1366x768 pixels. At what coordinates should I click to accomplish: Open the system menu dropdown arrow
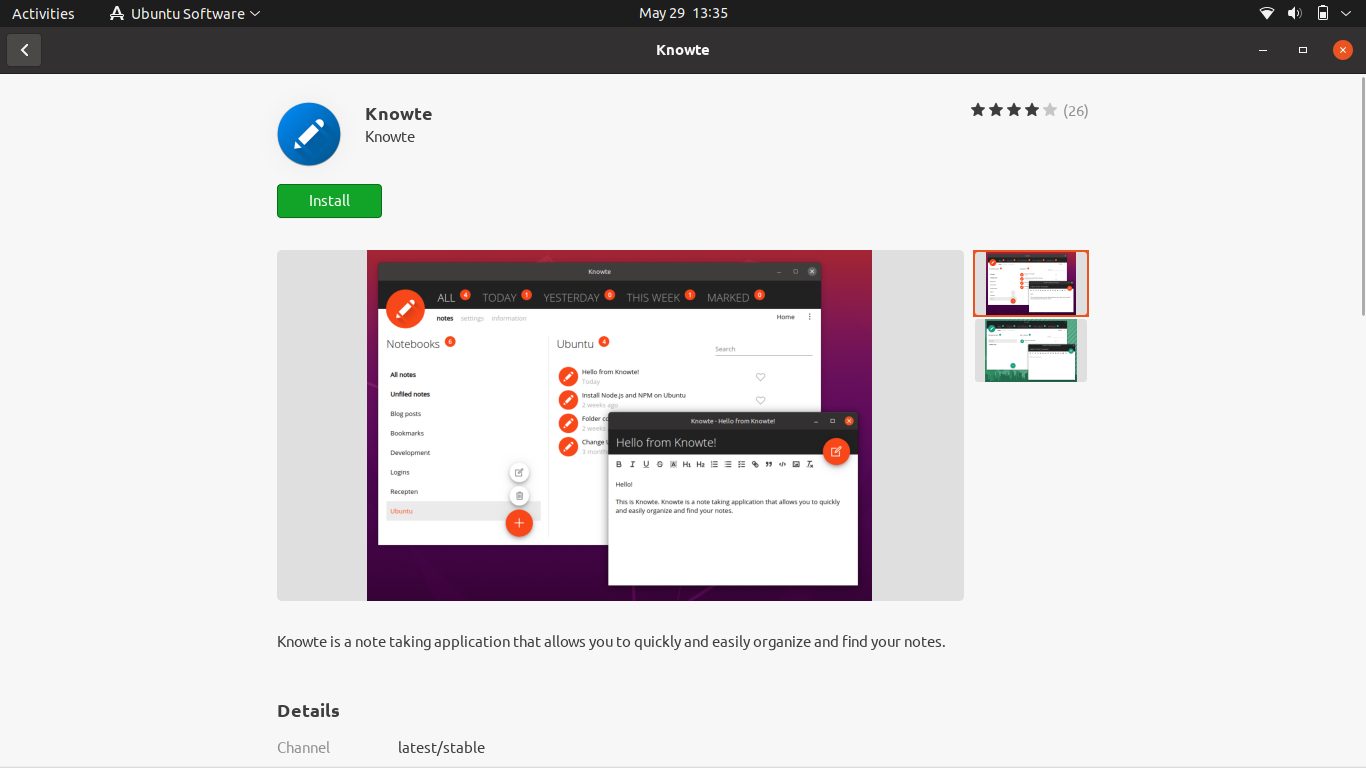coord(1347,13)
